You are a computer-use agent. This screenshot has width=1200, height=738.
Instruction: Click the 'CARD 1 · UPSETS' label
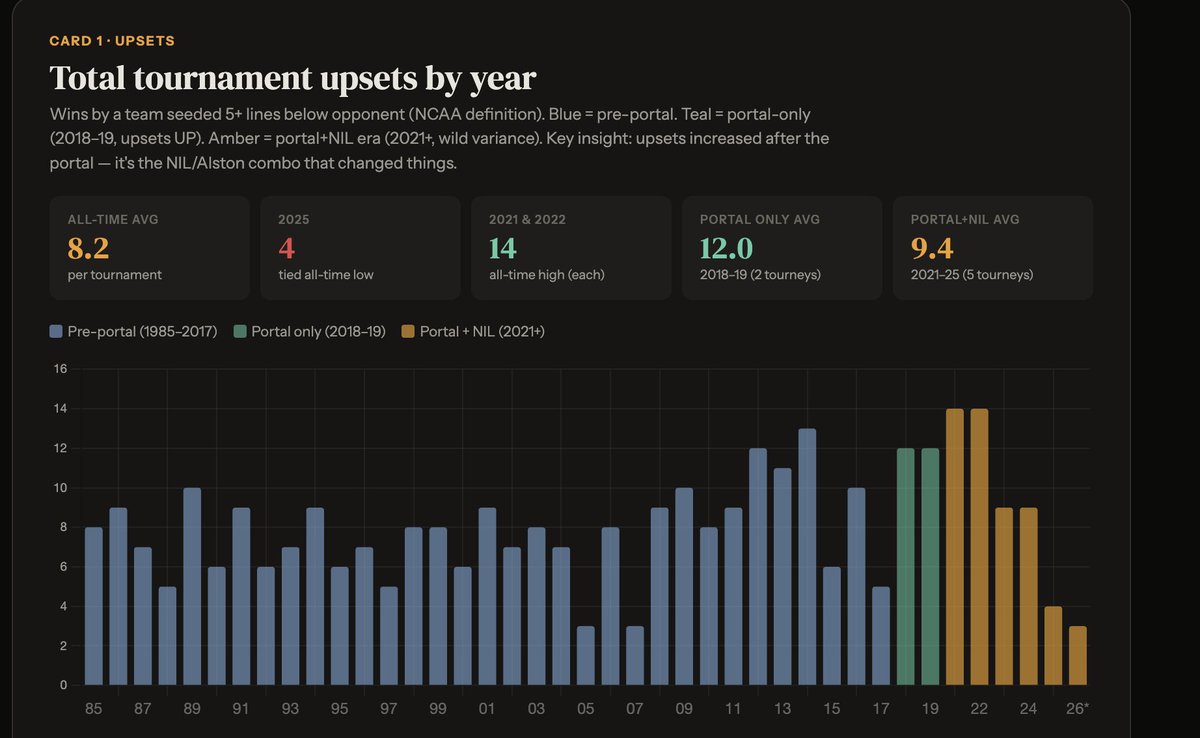point(112,41)
